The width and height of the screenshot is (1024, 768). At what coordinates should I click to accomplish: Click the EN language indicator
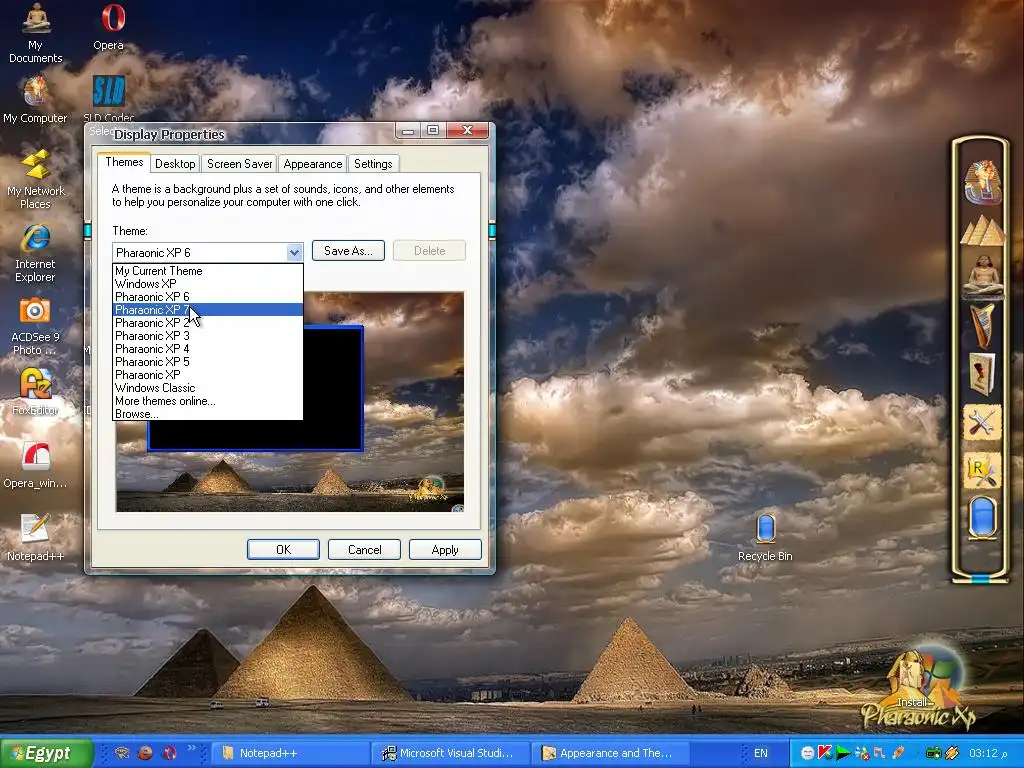click(761, 753)
